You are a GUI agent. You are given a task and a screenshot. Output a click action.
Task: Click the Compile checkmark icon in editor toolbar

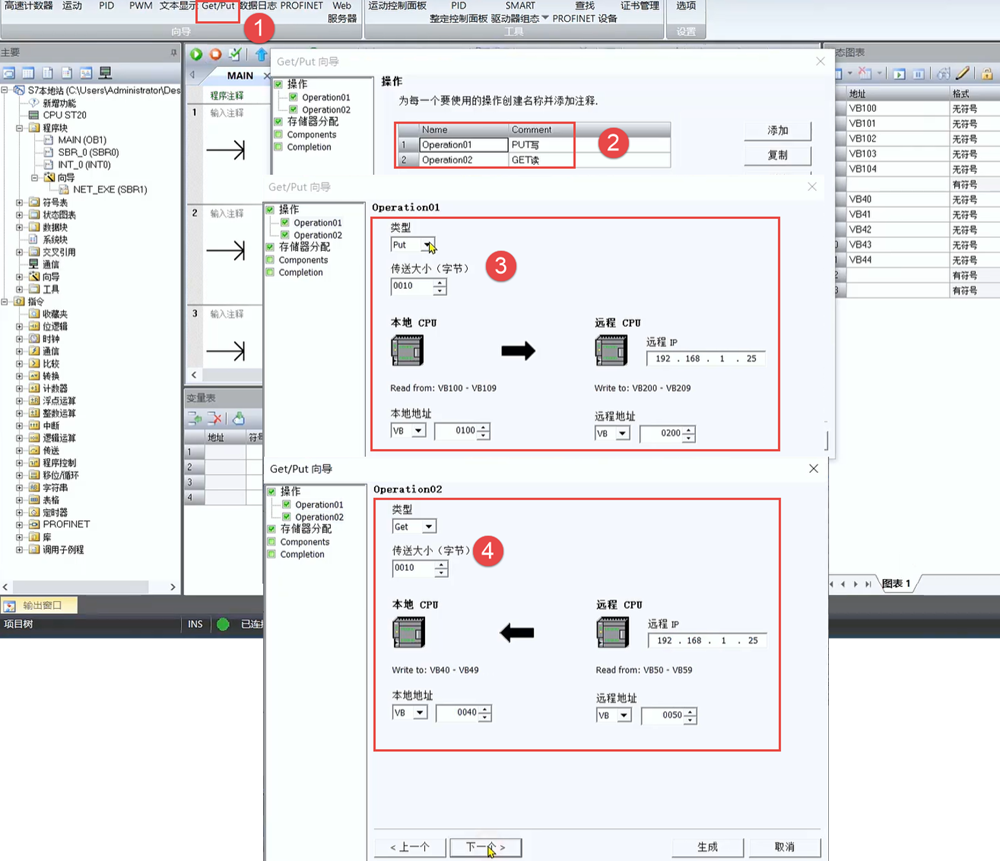(x=235, y=54)
